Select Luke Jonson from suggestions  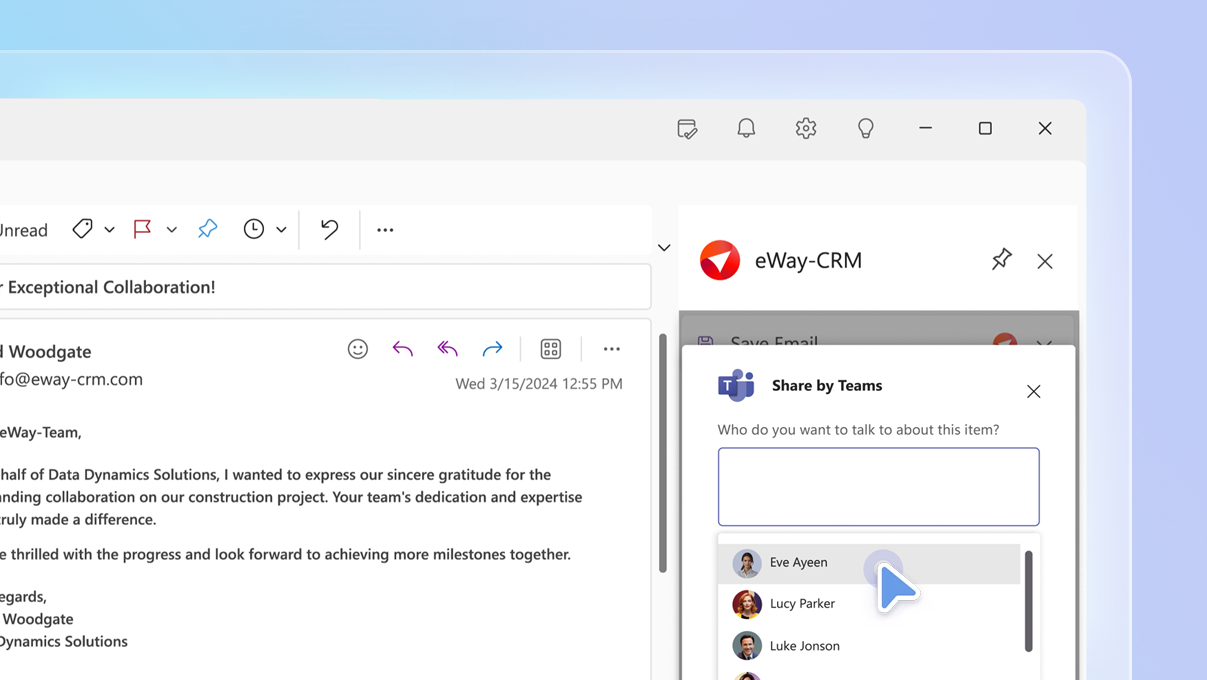pyautogui.click(x=869, y=646)
